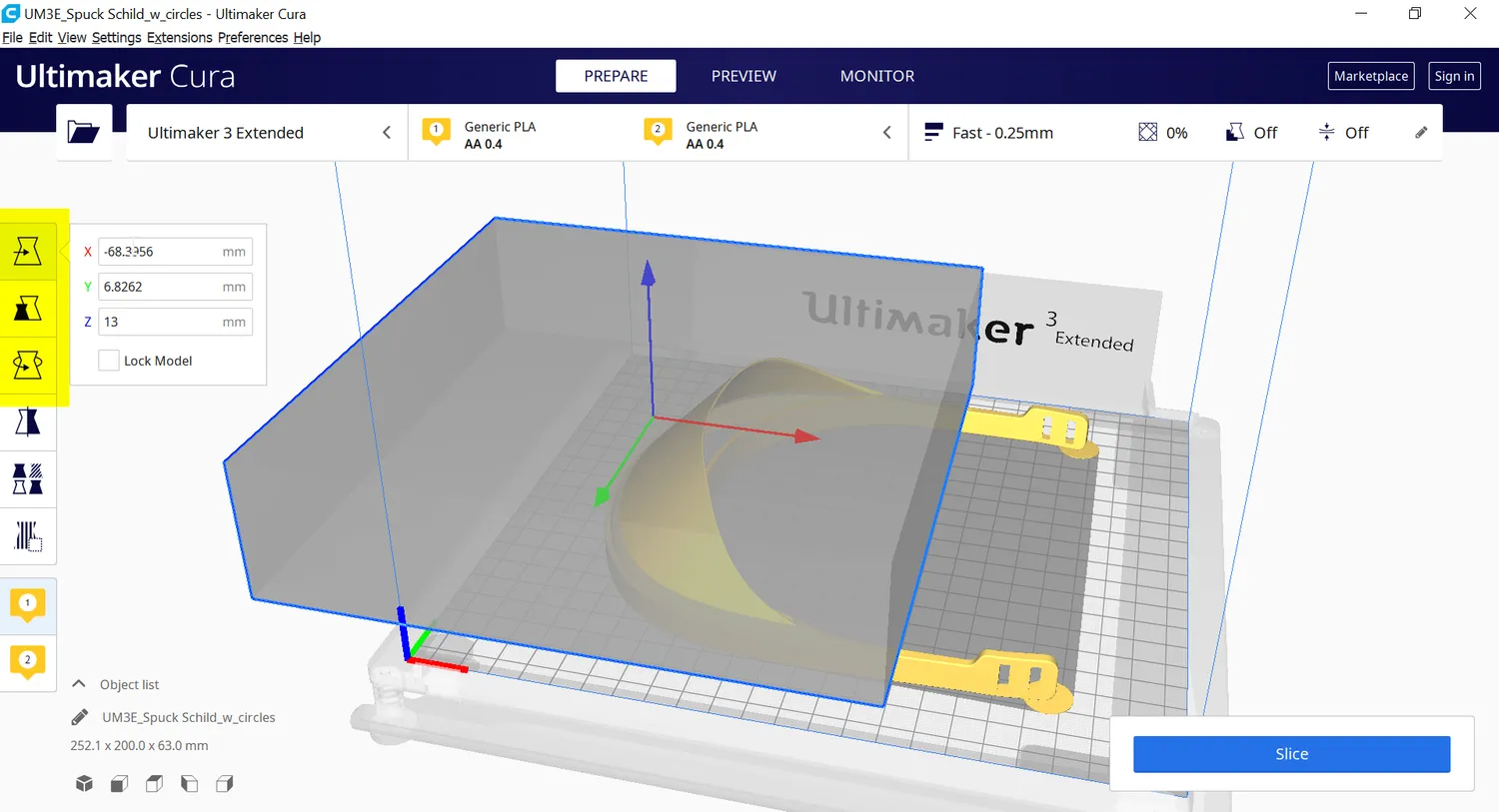Select extruder 1 button in toolbar

28,605
